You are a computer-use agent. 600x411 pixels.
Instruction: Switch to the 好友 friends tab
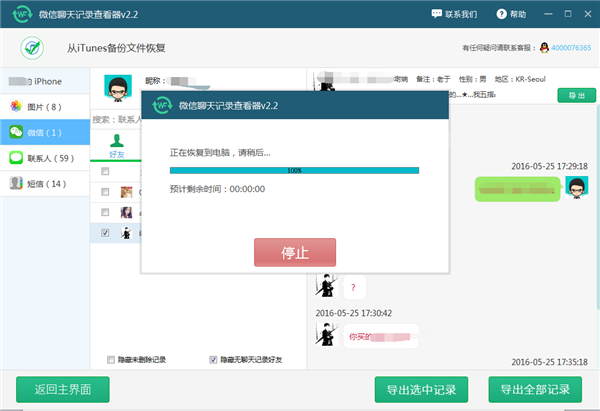coord(117,145)
